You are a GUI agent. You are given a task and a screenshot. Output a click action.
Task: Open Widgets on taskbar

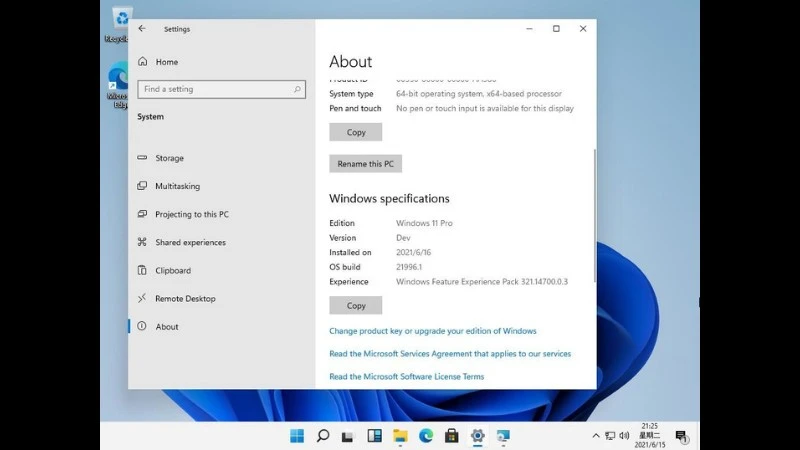[374, 436]
